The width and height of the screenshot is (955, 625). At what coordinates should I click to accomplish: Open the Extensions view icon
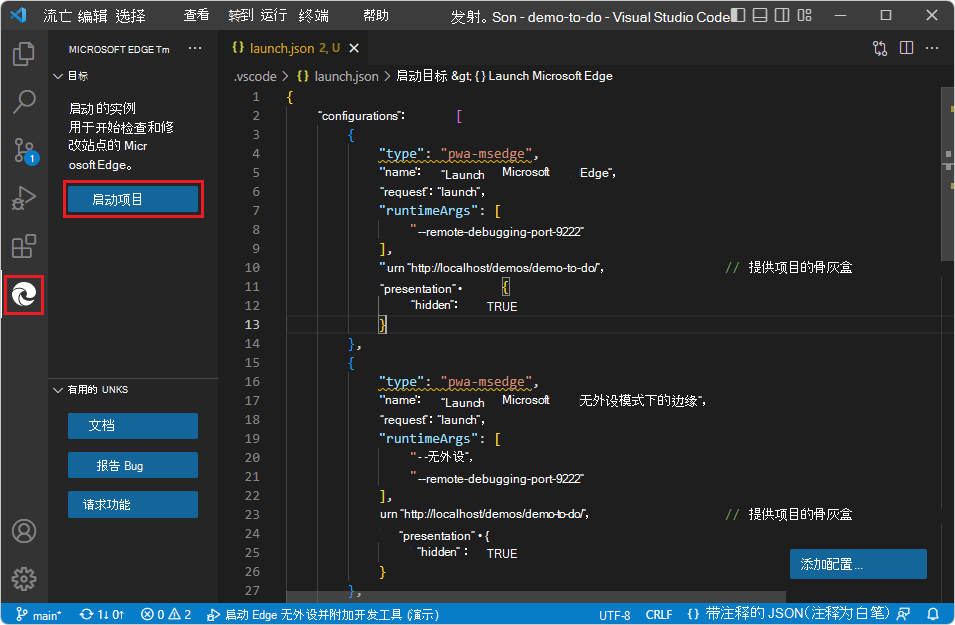(x=24, y=247)
